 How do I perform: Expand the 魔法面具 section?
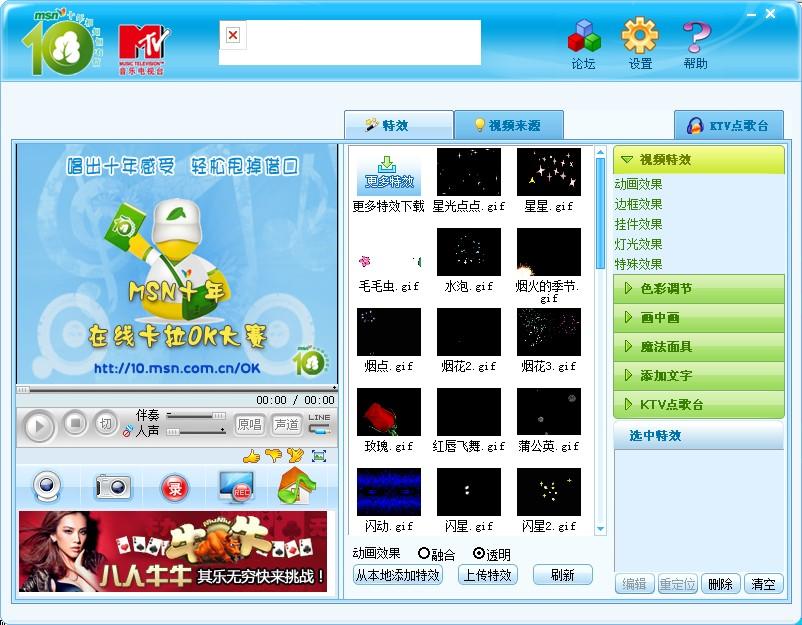click(x=699, y=347)
